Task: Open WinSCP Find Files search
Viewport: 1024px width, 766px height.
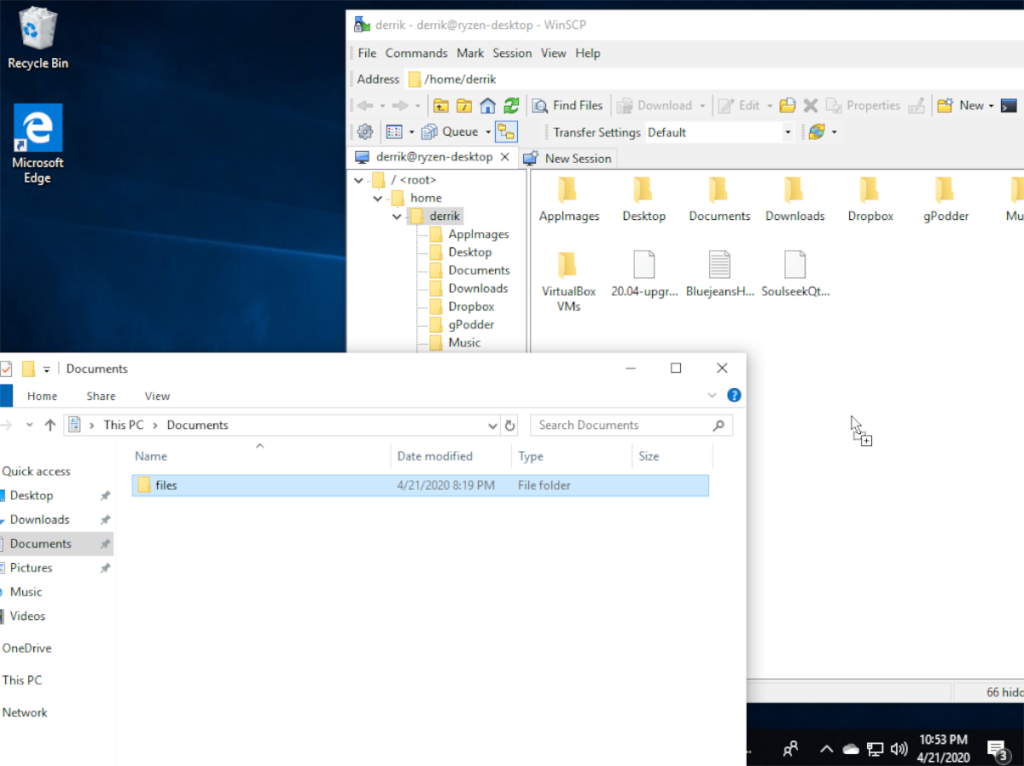Action: [x=567, y=105]
